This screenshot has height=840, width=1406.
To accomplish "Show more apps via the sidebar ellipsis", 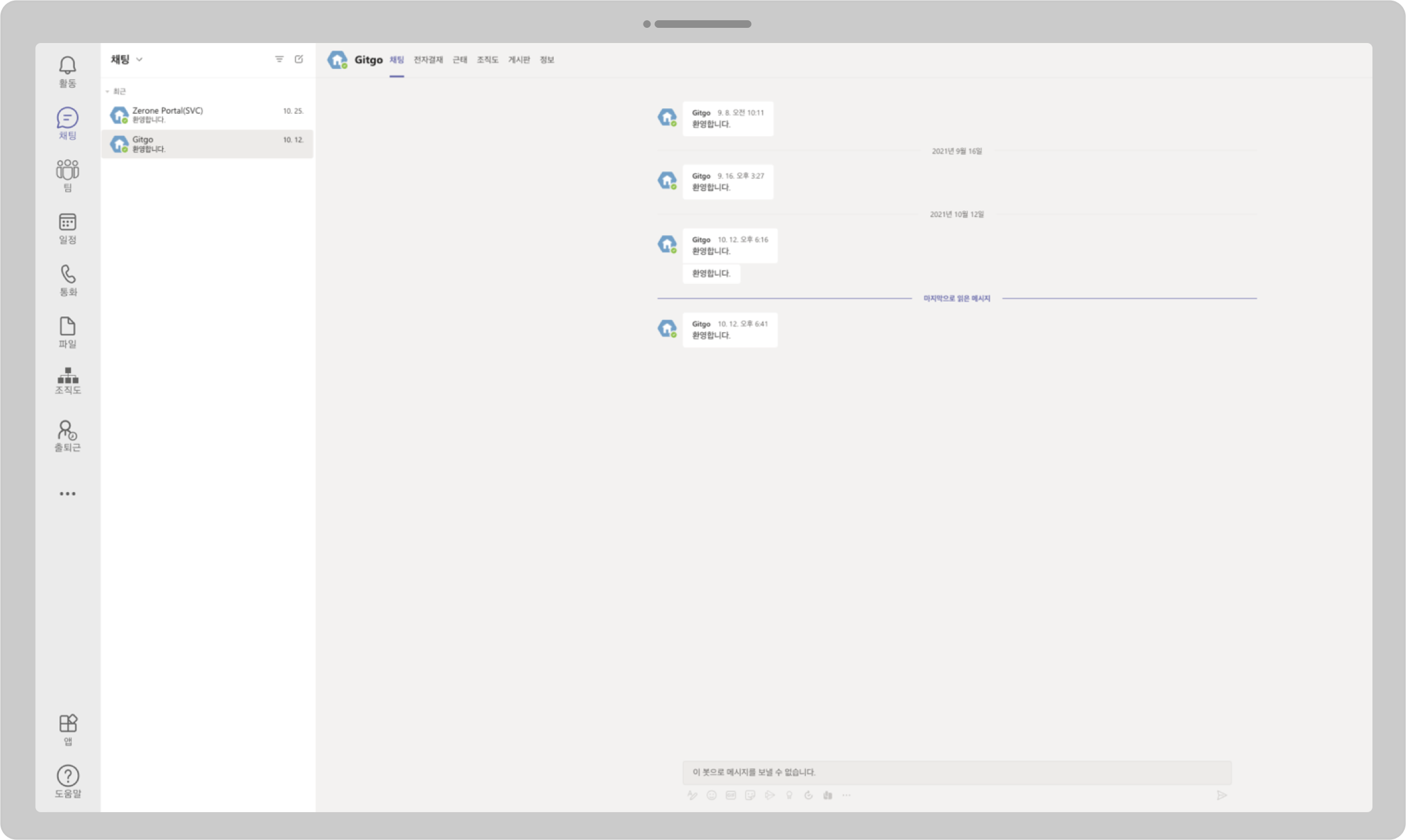I will coord(68,493).
